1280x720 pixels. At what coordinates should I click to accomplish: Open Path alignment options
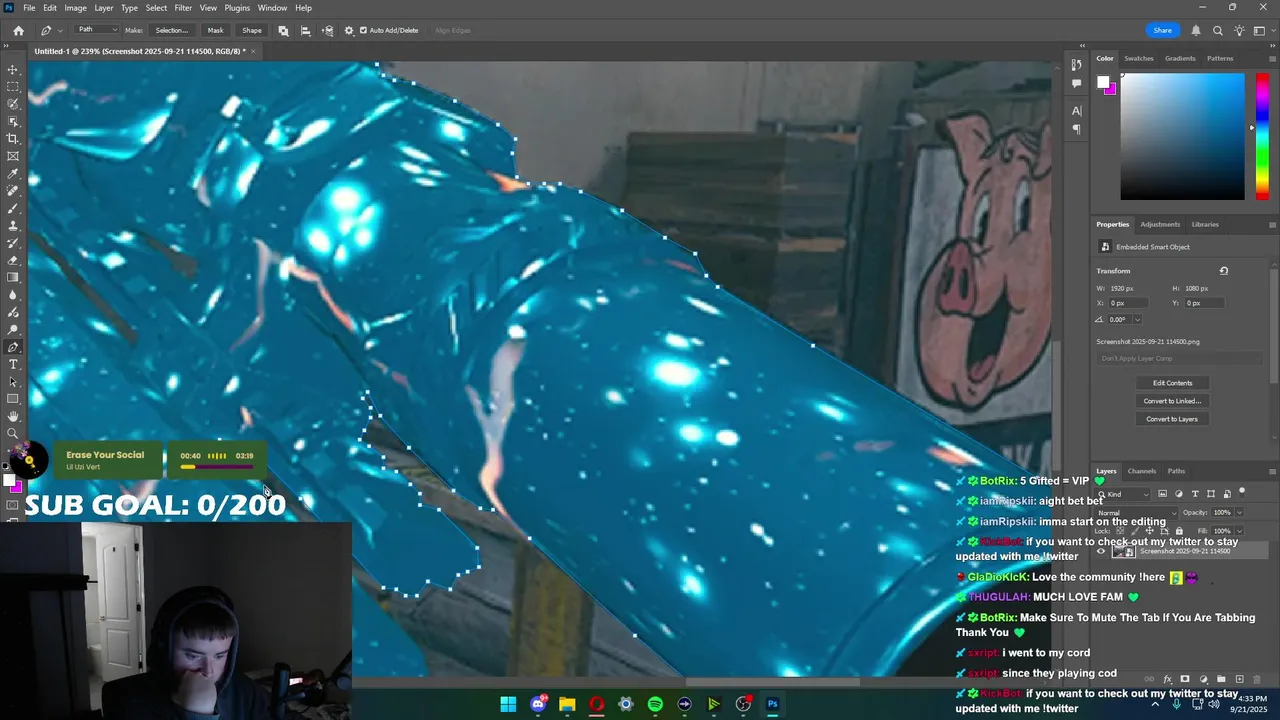305,30
